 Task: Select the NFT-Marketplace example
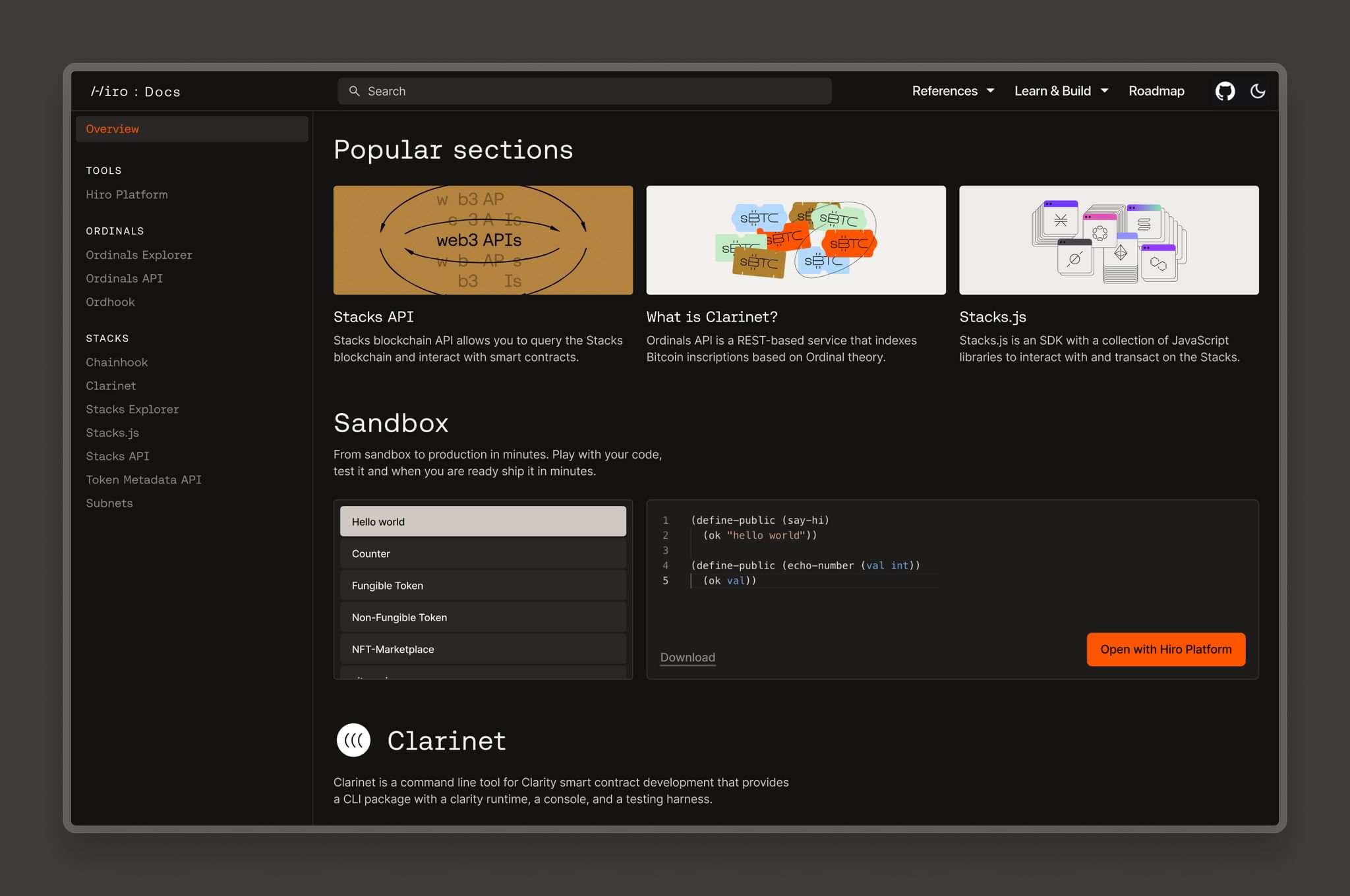pyautogui.click(x=482, y=649)
